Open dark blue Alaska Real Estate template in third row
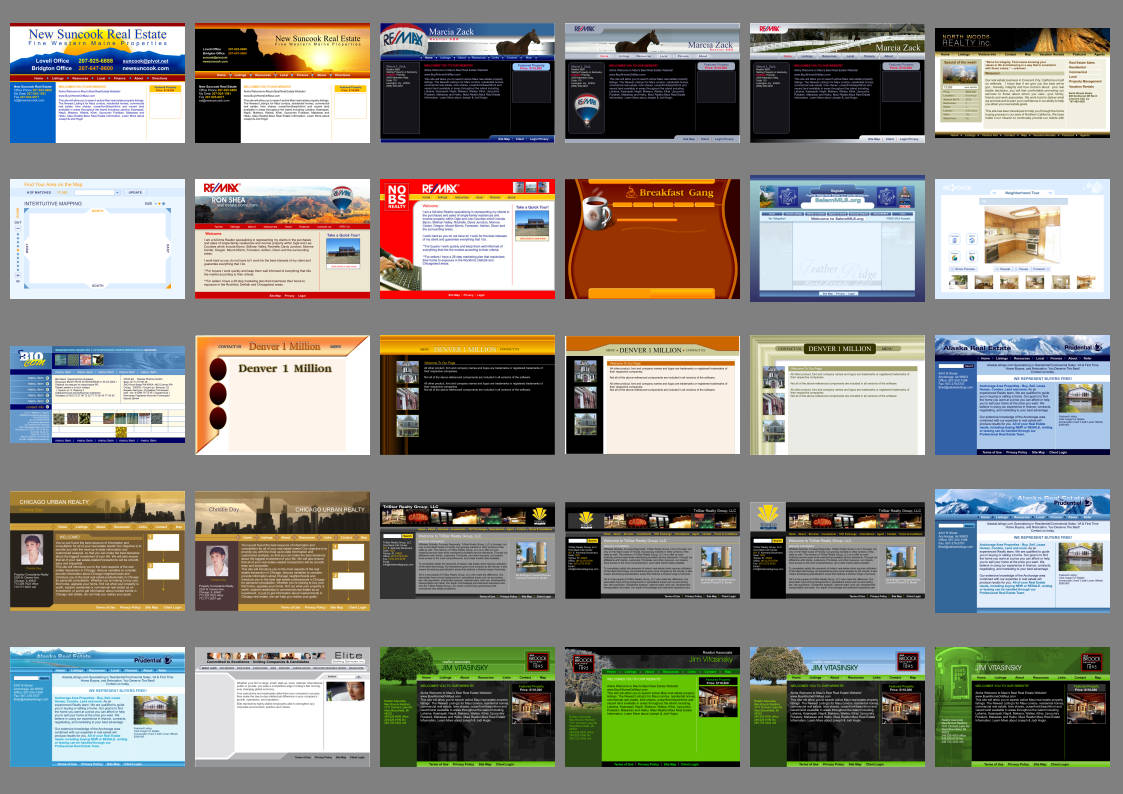Screen dimensions: 1123x794 point(1022,395)
